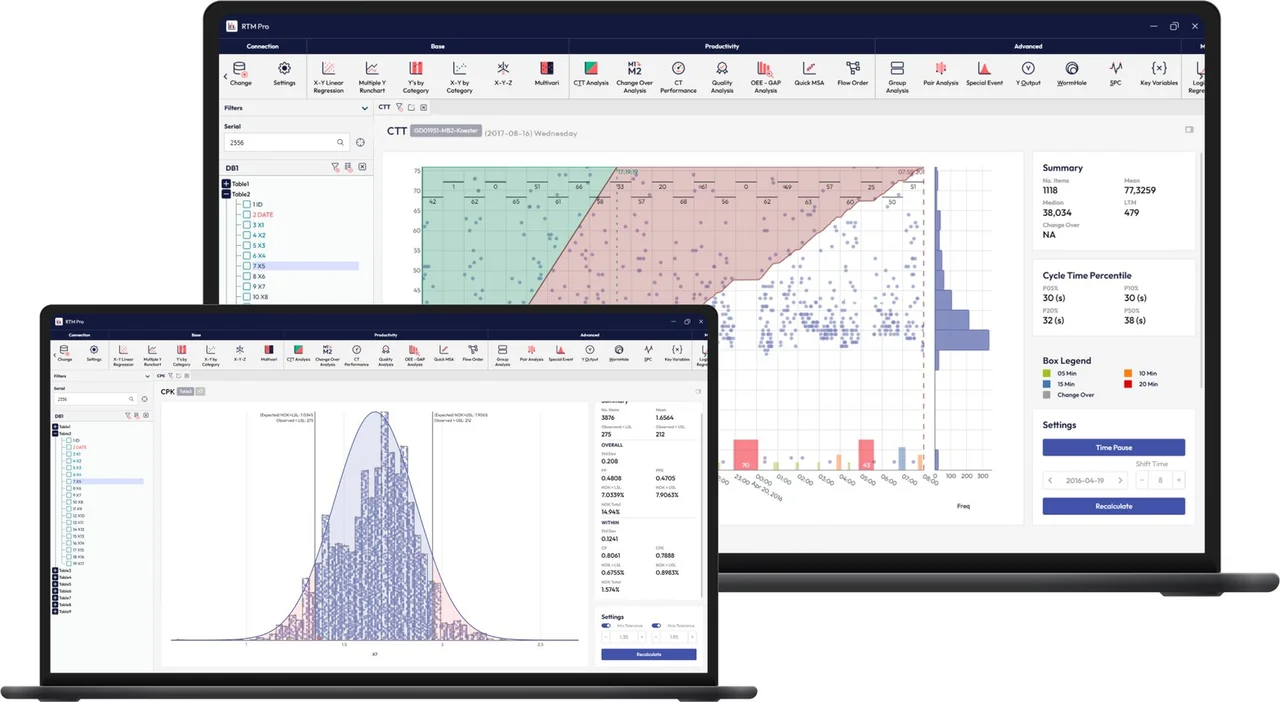Expand Table9 in the CPK window tree
The image size is (1280, 702).
coord(55,612)
